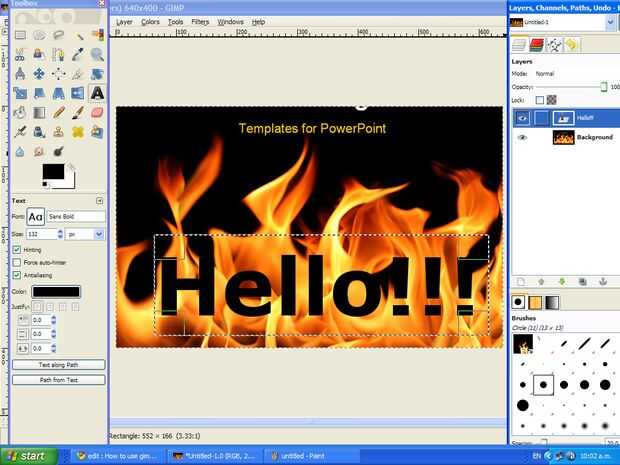
Task: Select the Measure compass tool
Action: [x=20, y=74]
